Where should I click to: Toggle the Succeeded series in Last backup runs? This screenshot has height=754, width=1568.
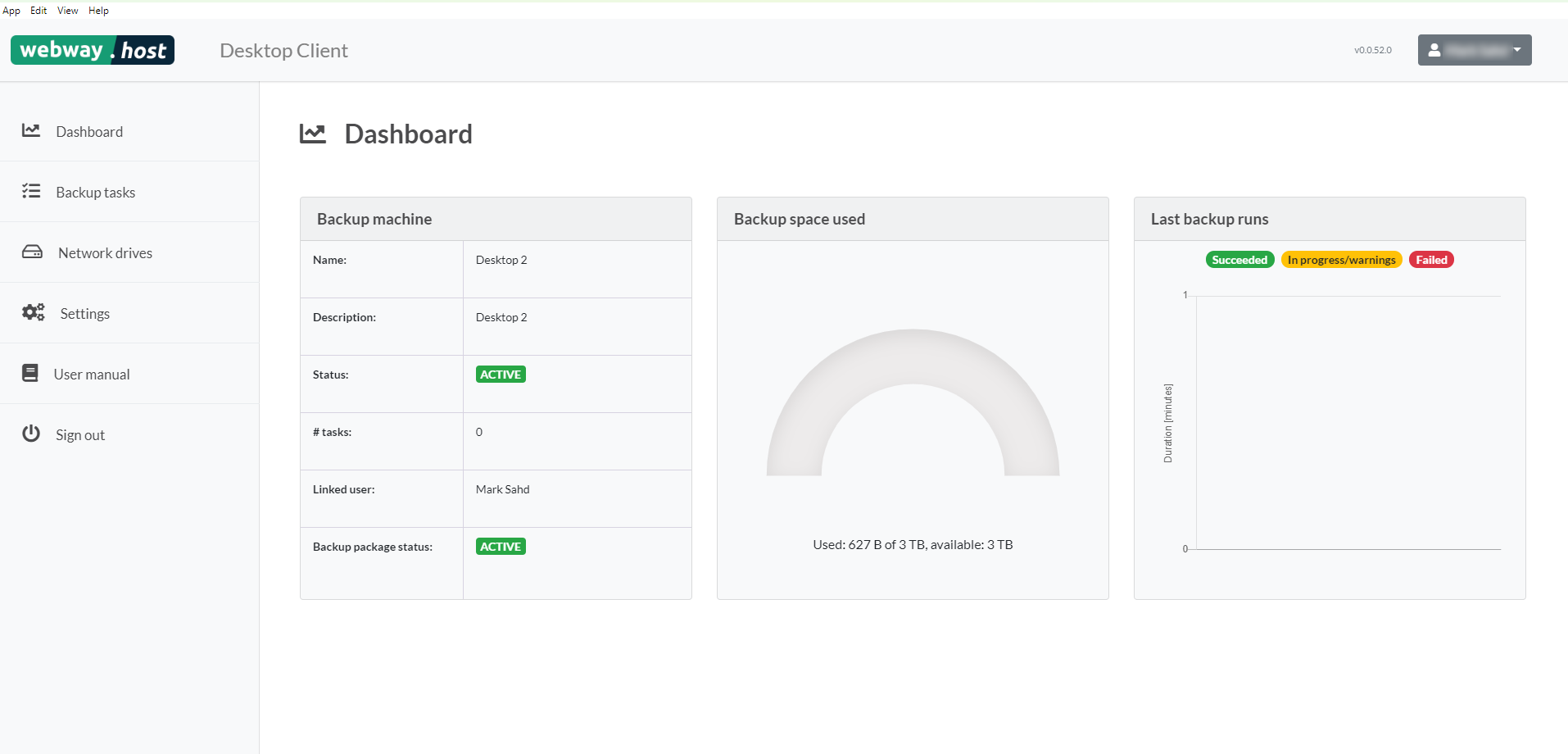point(1239,259)
